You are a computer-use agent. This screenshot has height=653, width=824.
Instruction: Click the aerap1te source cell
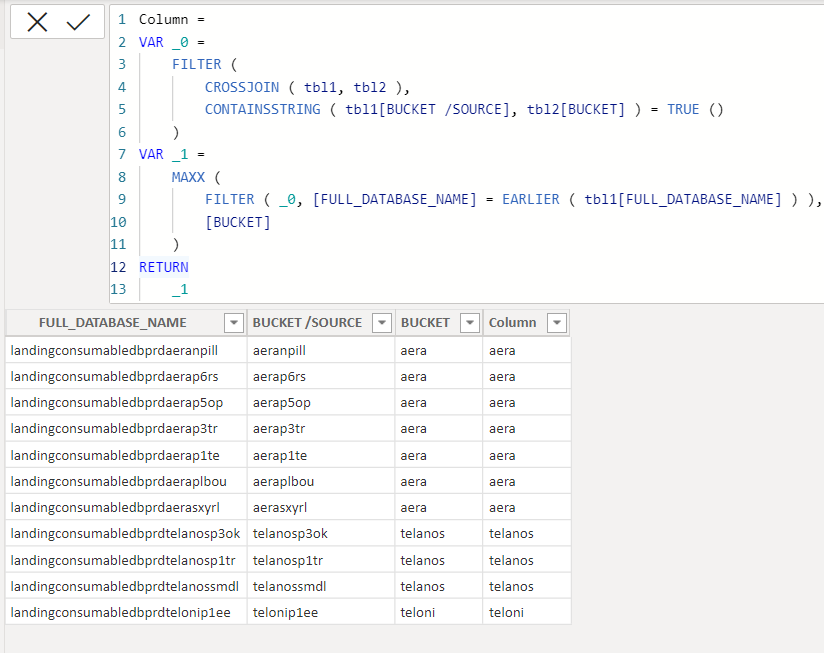(321, 455)
